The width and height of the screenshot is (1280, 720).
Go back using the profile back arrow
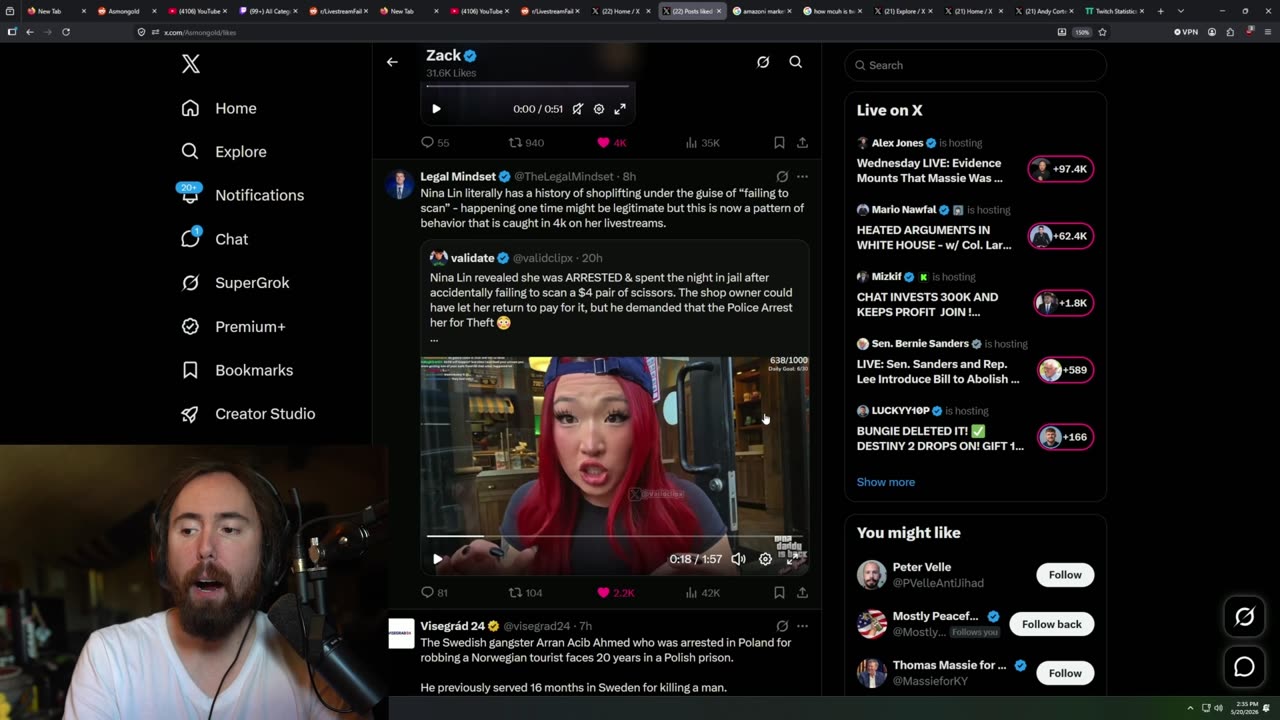392,62
